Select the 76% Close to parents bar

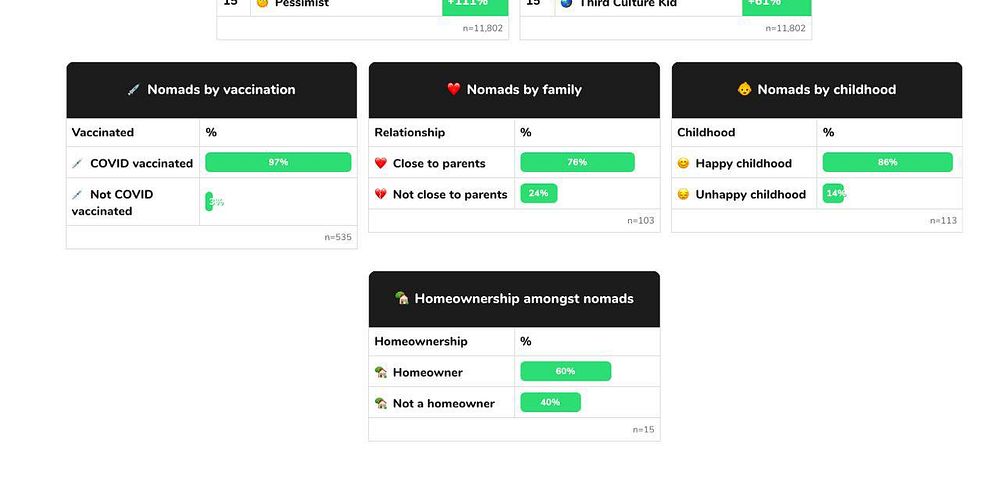577,163
